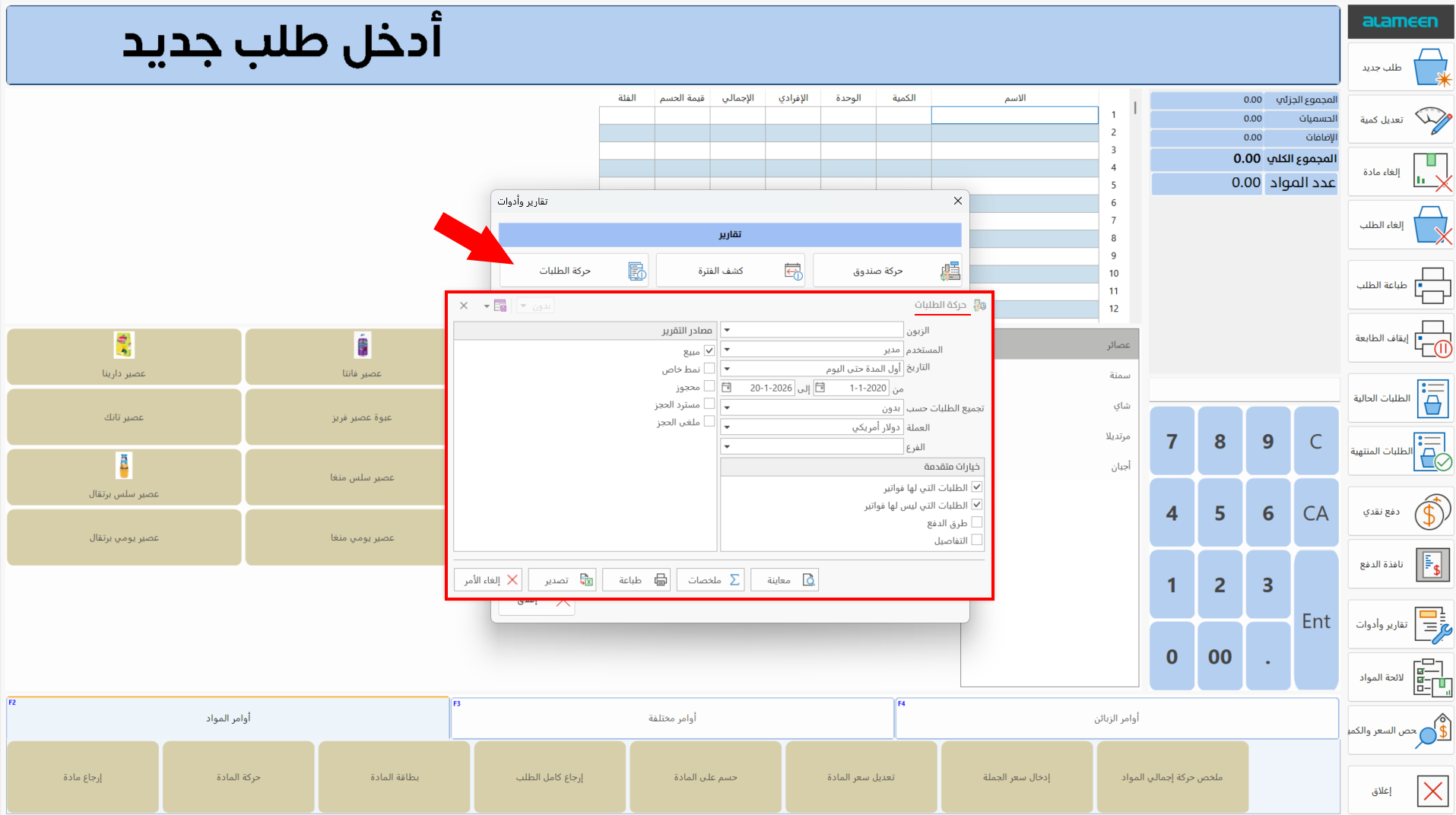Open حركة الطلبات report button in reports dialog

574,271
